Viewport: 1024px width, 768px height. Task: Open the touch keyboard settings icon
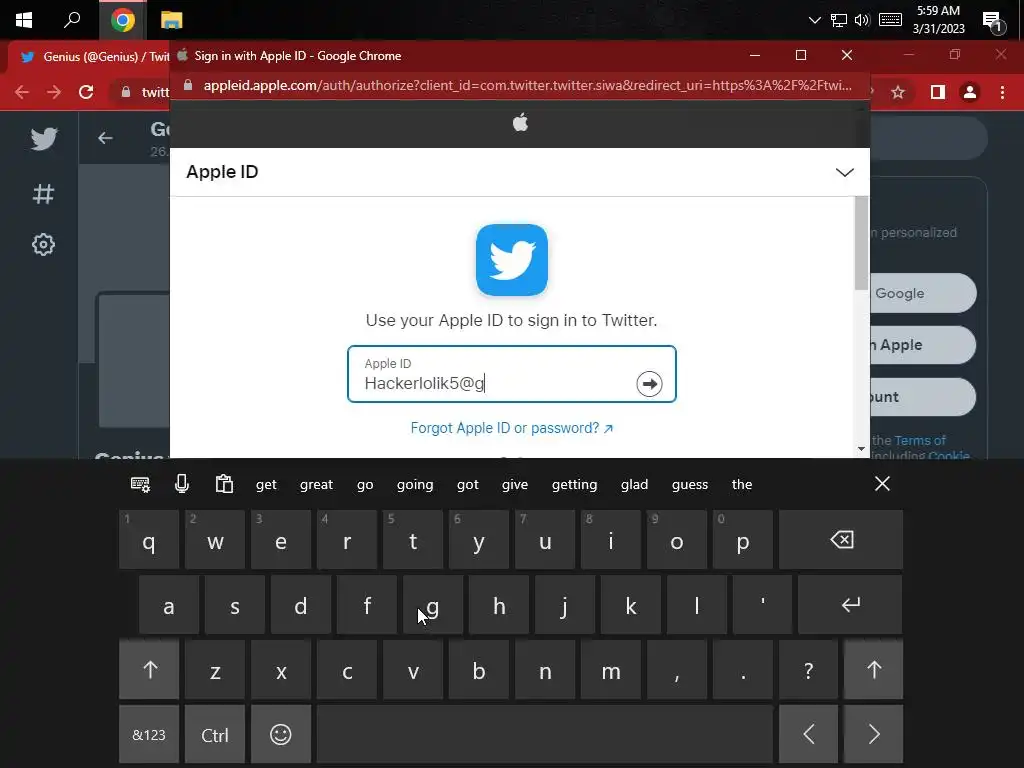[x=140, y=485]
